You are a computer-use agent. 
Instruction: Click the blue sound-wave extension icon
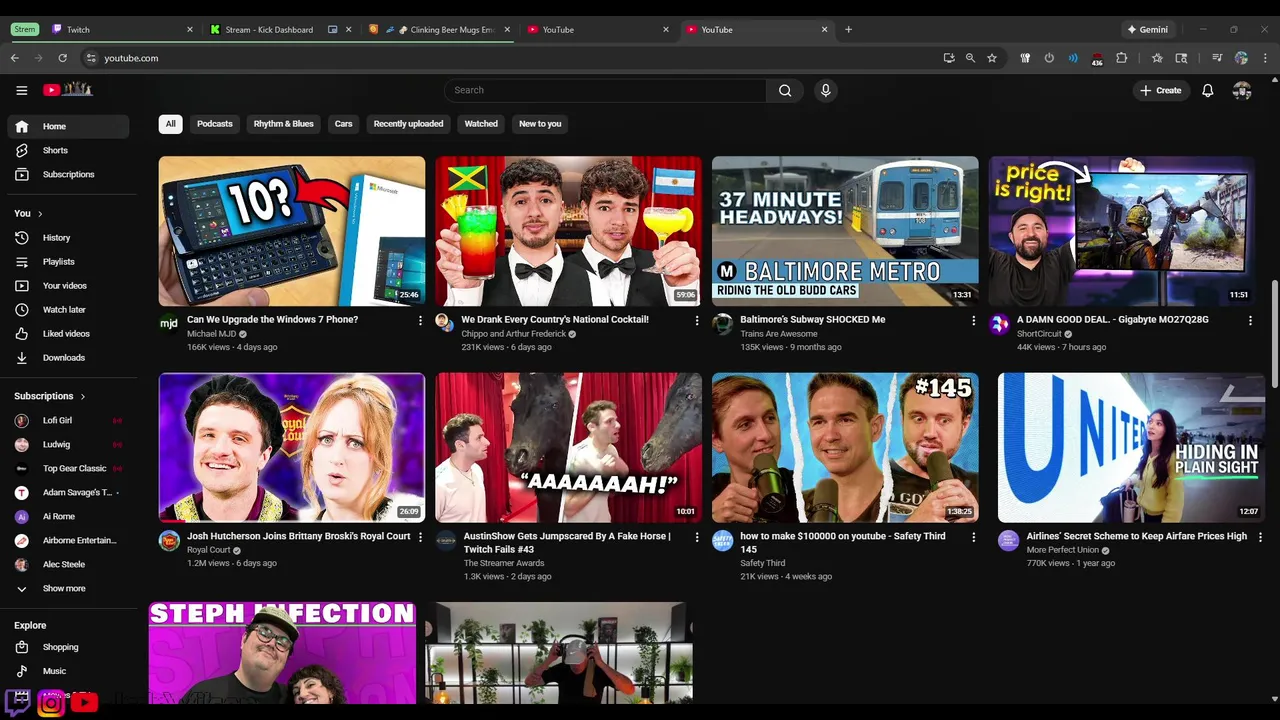1073,58
